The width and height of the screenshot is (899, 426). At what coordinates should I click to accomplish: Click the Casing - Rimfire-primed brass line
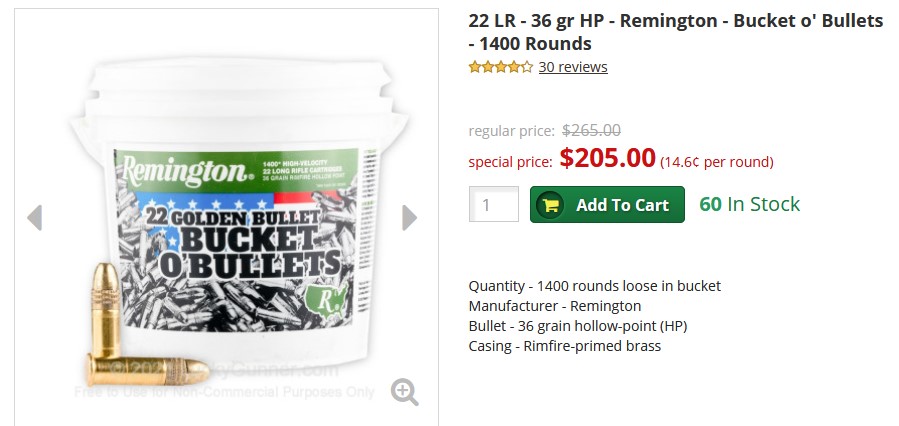(565, 346)
